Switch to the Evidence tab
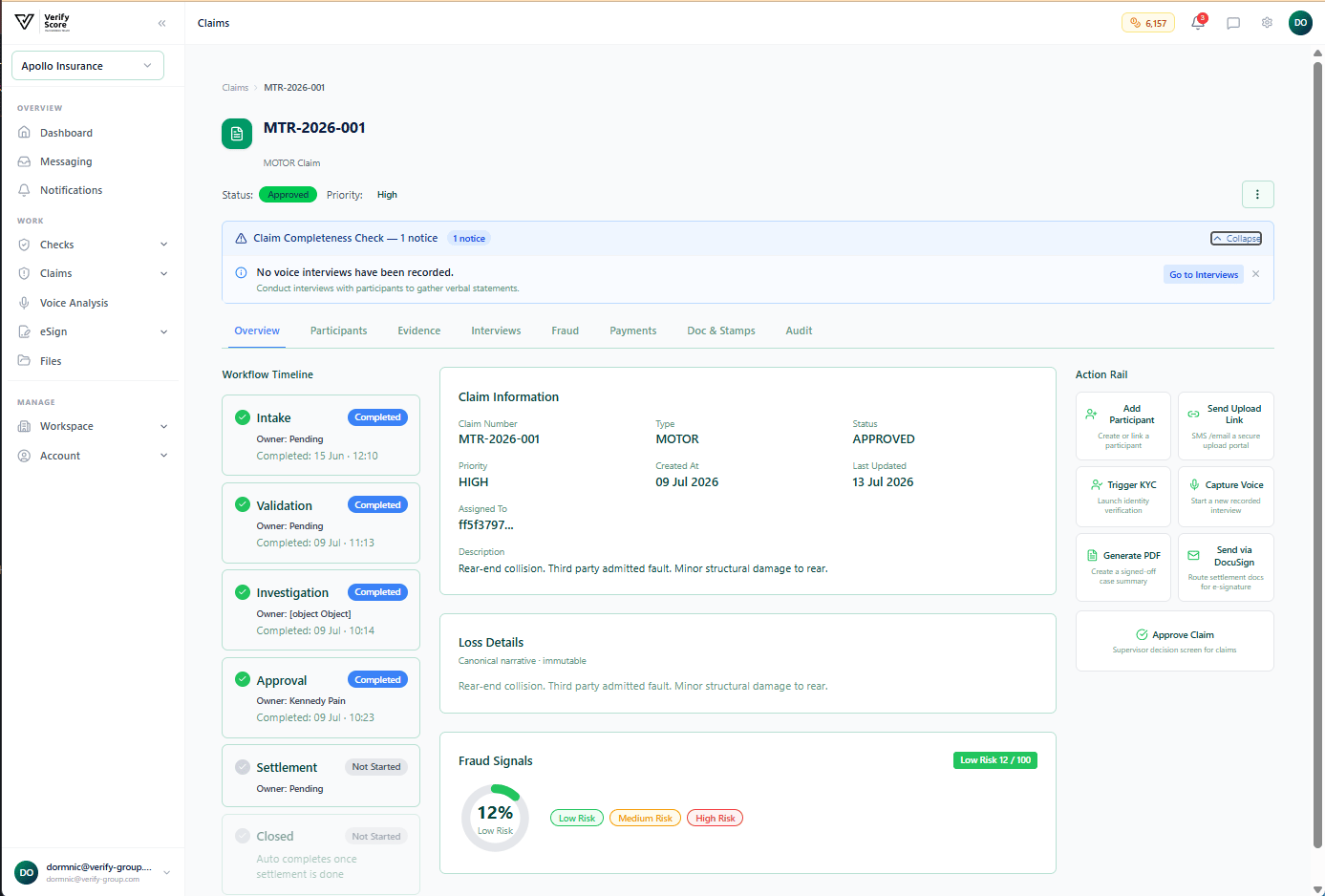1325x896 pixels. click(419, 331)
